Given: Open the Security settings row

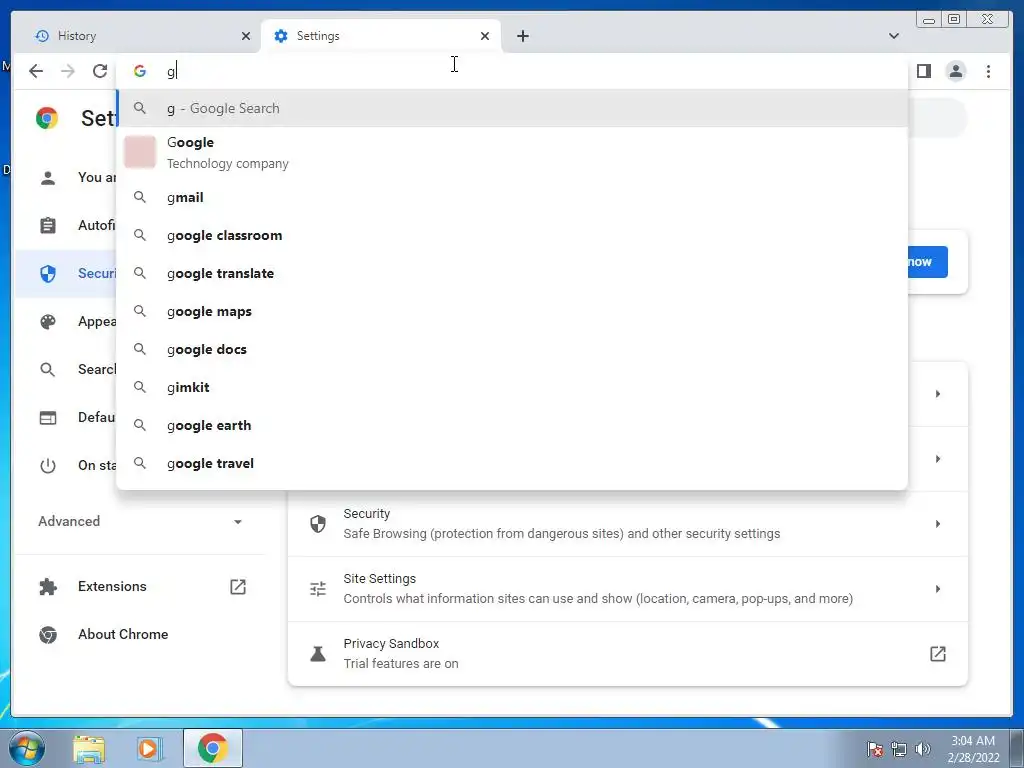Looking at the screenshot, I should click(628, 524).
